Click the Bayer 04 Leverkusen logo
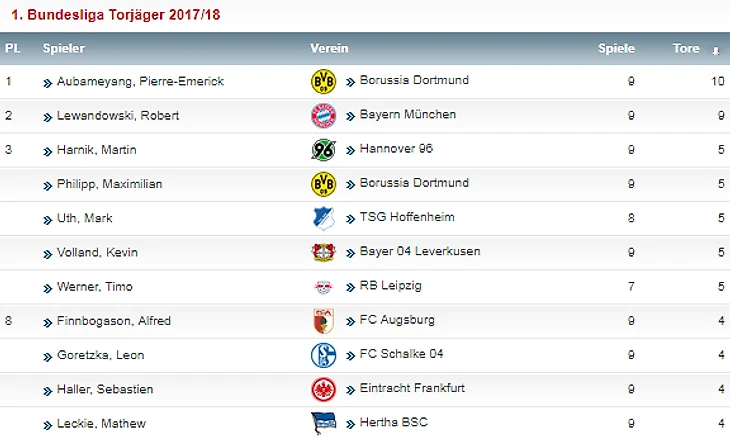The width and height of the screenshot is (730, 440). [324, 252]
